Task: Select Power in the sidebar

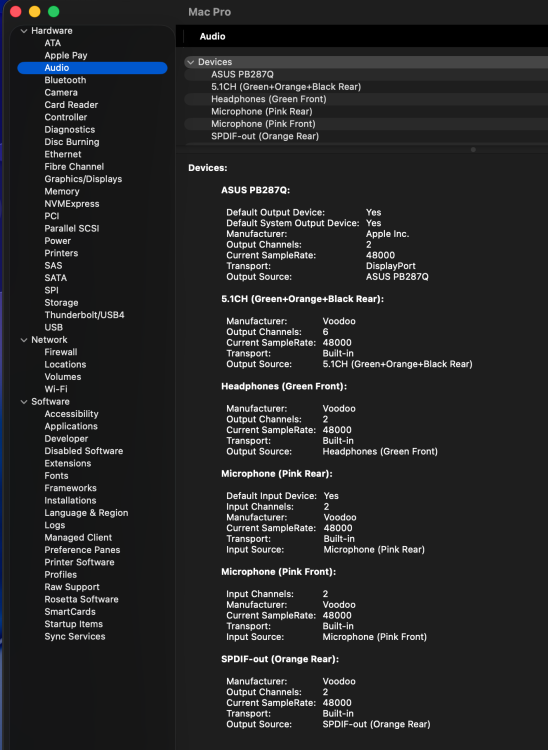Action: point(58,241)
